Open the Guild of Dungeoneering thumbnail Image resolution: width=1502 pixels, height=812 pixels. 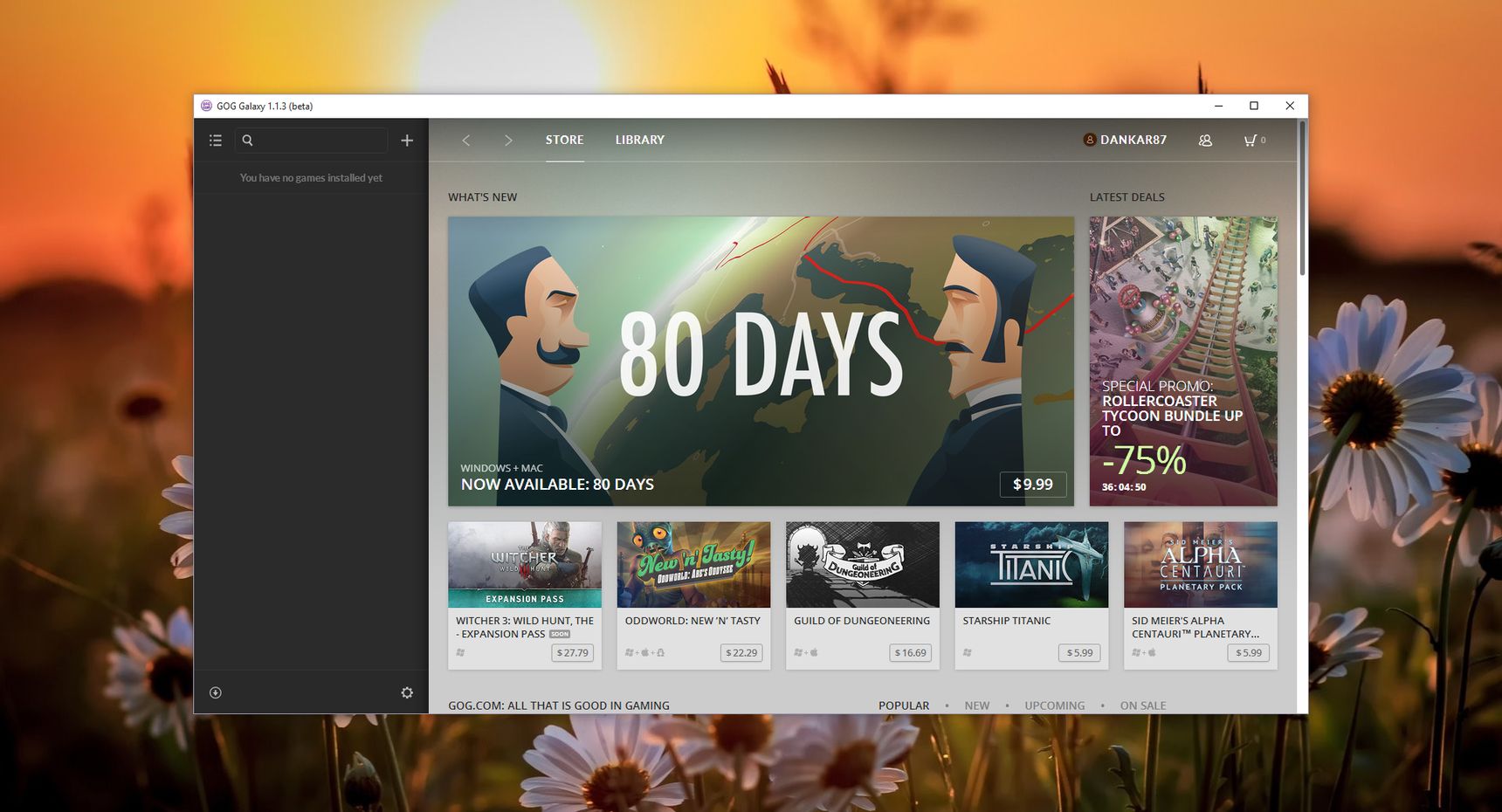point(863,564)
